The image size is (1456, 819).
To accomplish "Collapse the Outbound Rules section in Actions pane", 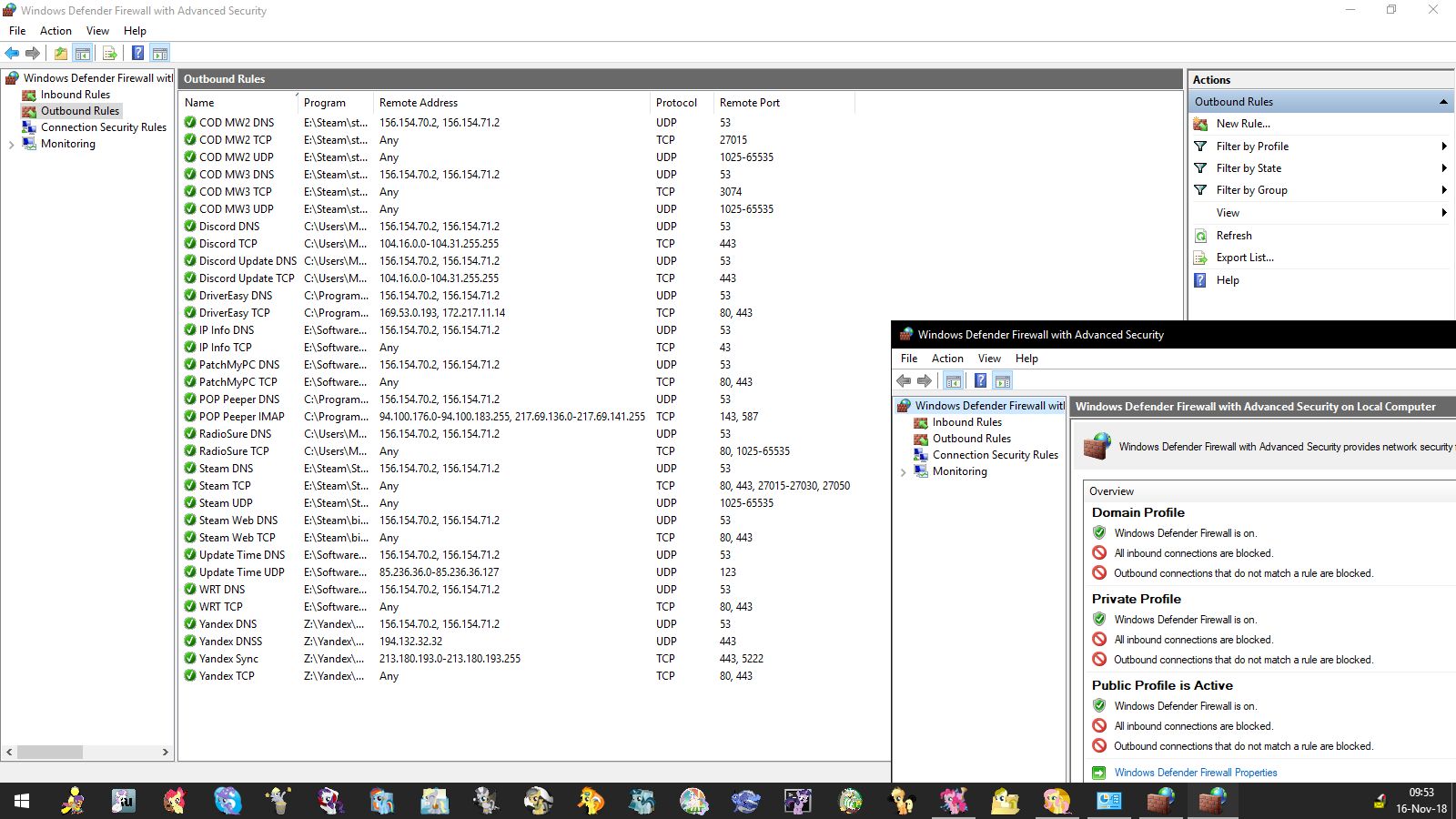I will pyautogui.click(x=1443, y=102).
